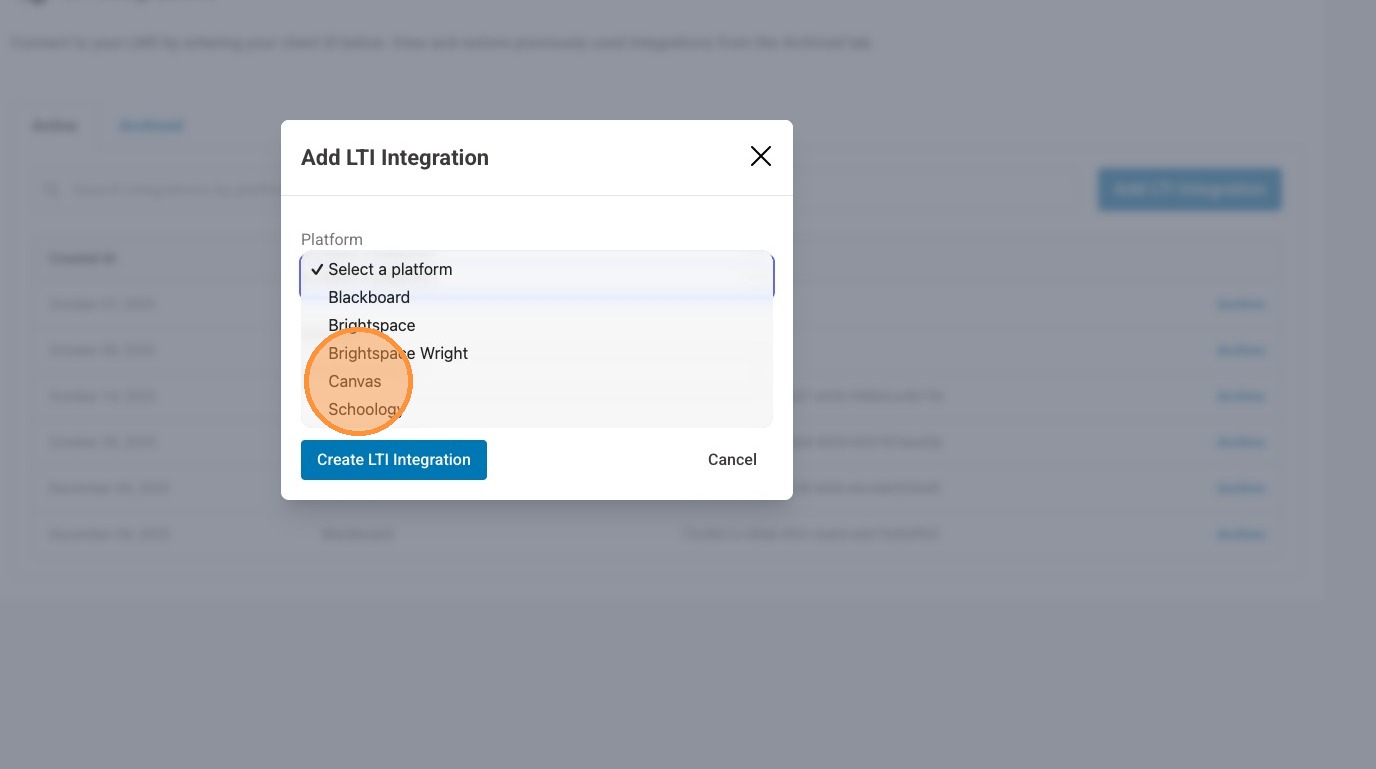
Task: Click the Created At column header
Action: point(82,259)
